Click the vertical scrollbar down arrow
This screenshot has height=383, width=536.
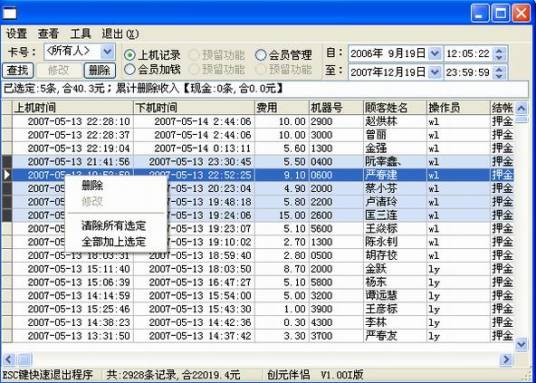[x=521, y=344]
